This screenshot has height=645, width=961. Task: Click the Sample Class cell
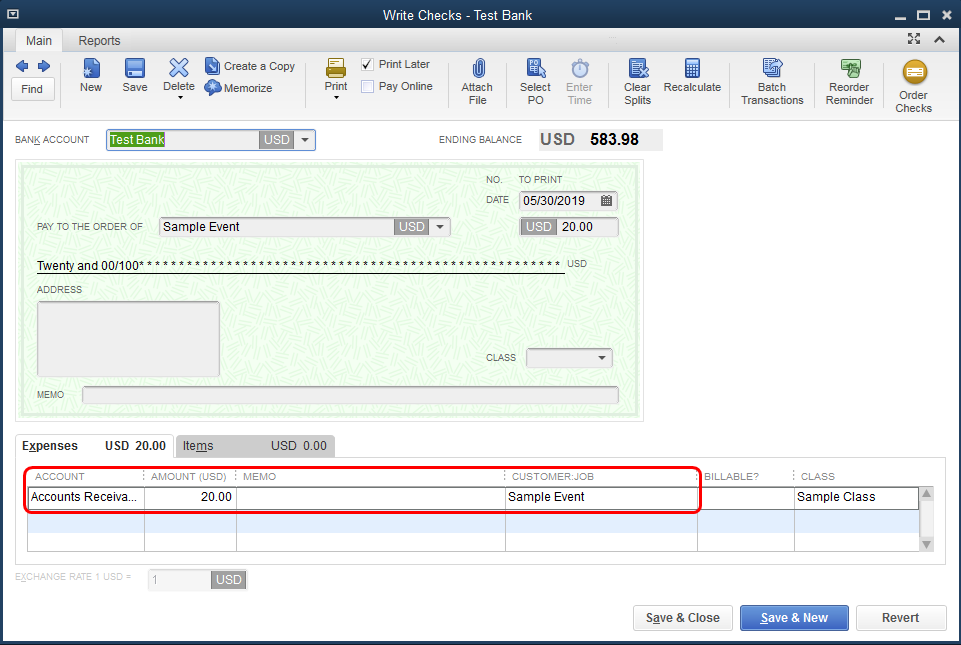pyautogui.click(x=856, y=497)
